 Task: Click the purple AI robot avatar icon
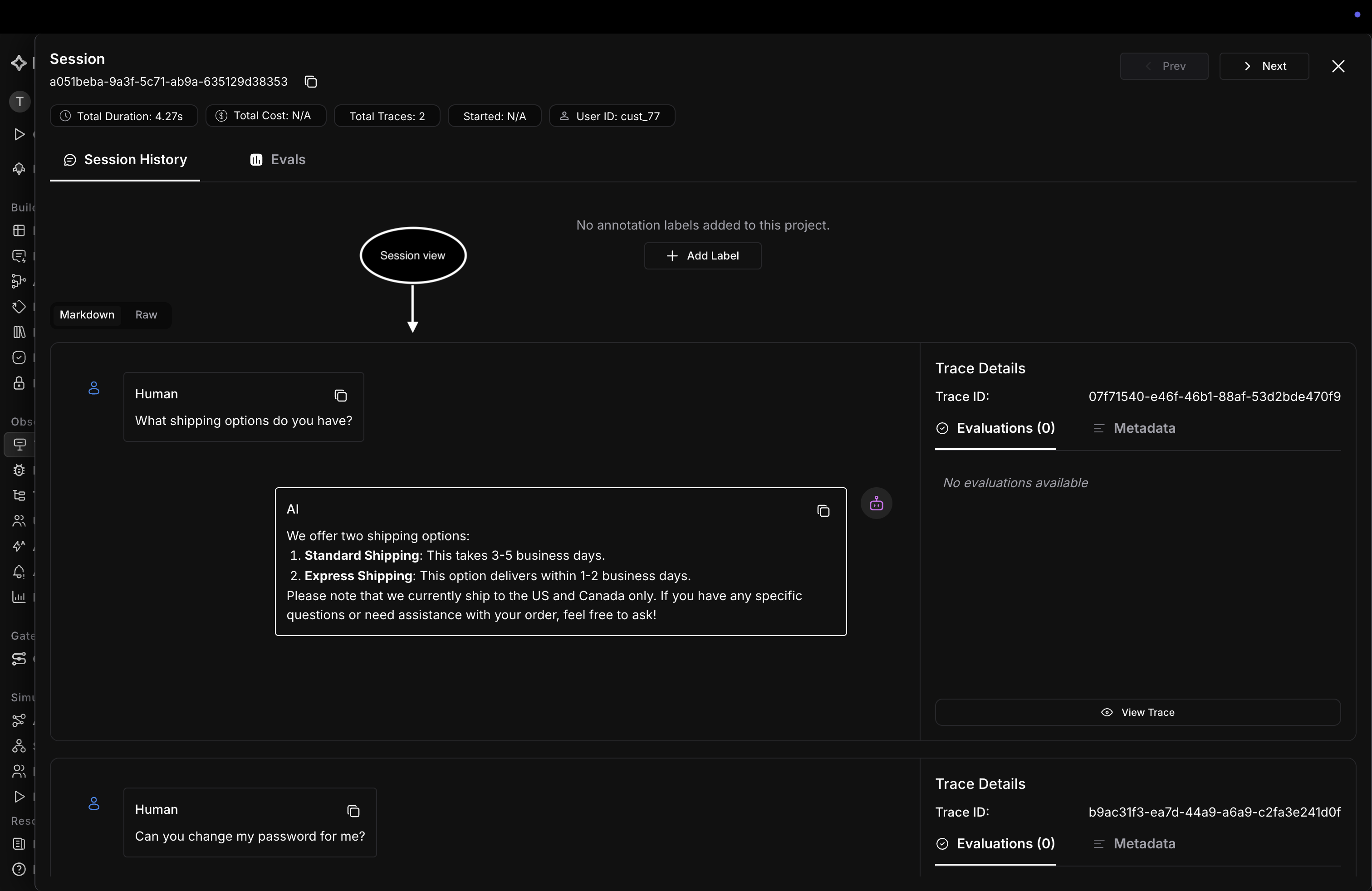(876, 504)
